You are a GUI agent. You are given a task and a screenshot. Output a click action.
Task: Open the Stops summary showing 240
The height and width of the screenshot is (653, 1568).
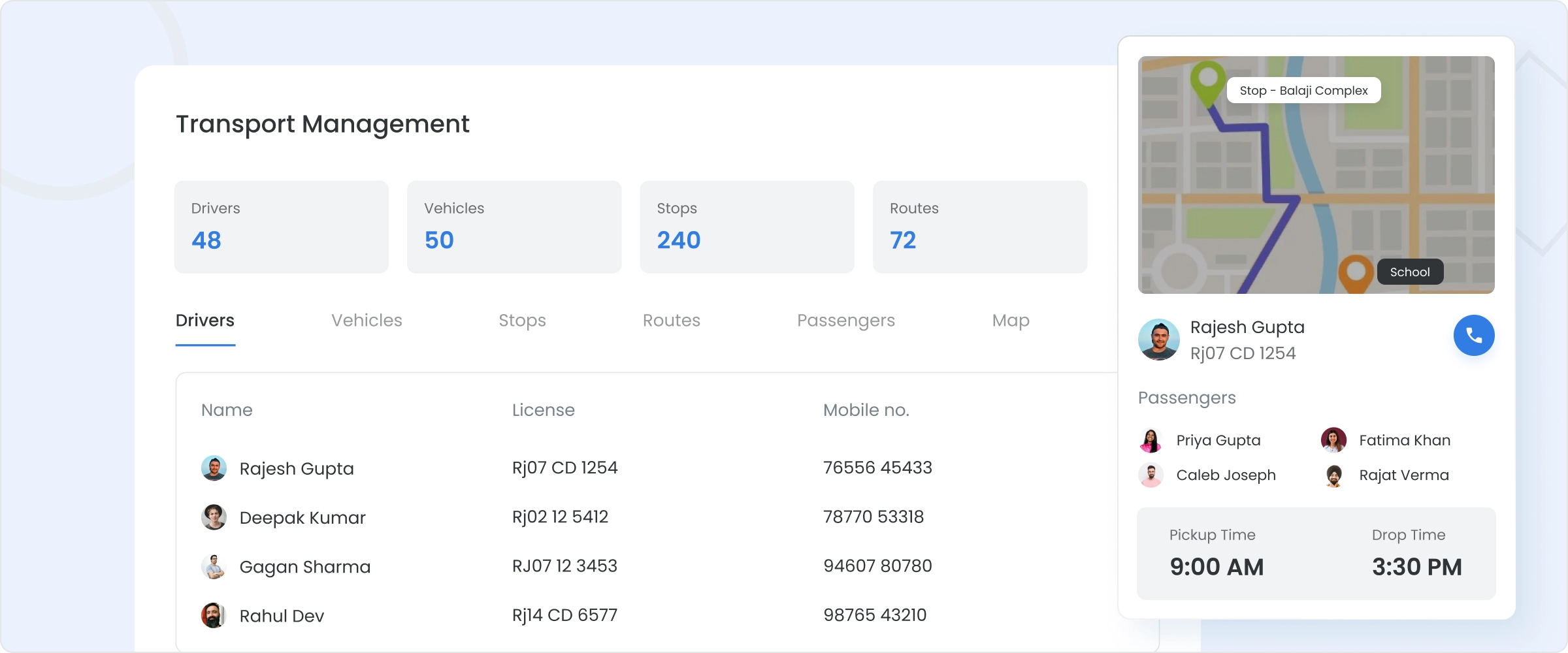(747, 227)
